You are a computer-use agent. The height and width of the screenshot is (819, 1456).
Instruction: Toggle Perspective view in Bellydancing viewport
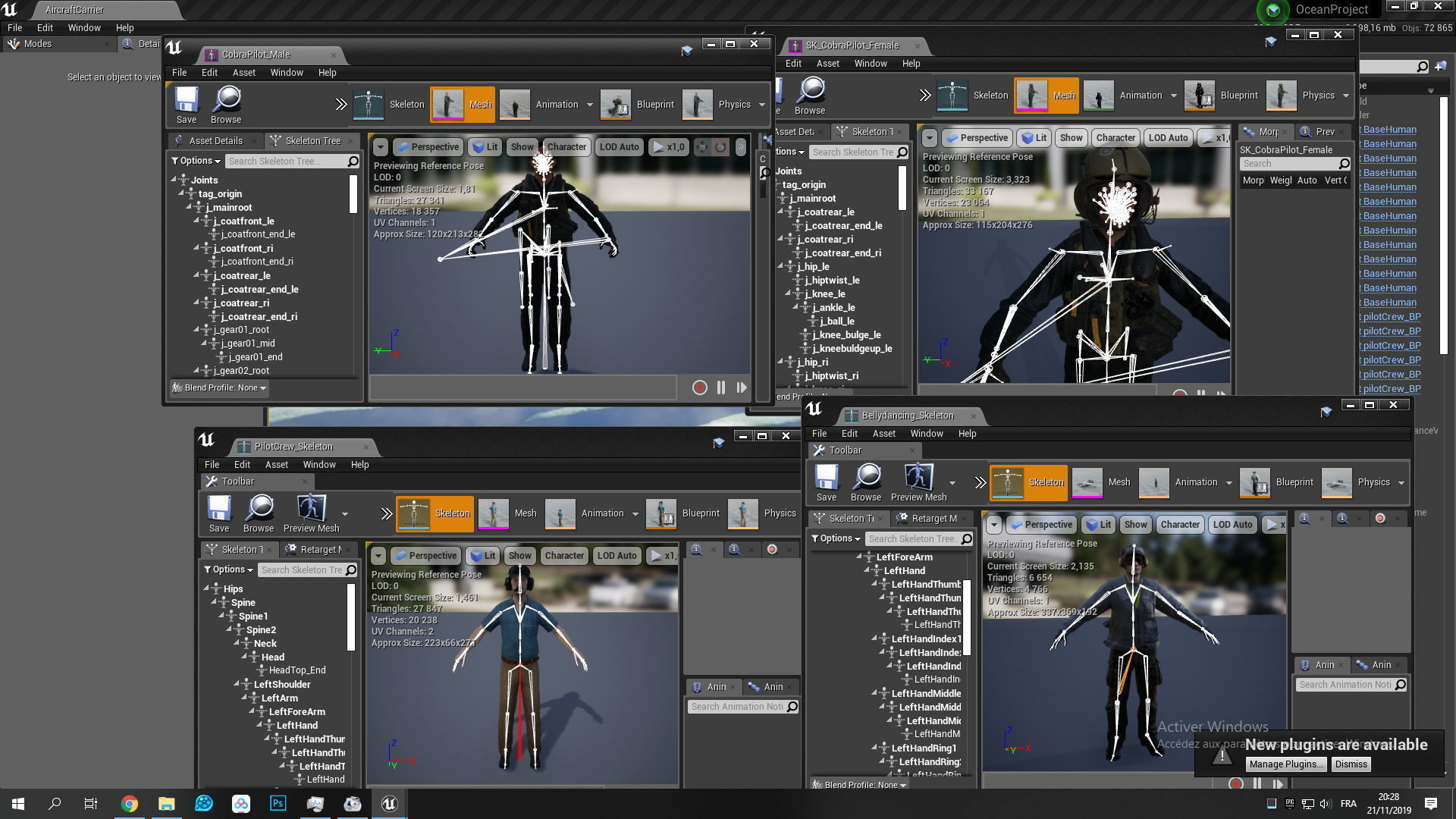coord(1040,525)
